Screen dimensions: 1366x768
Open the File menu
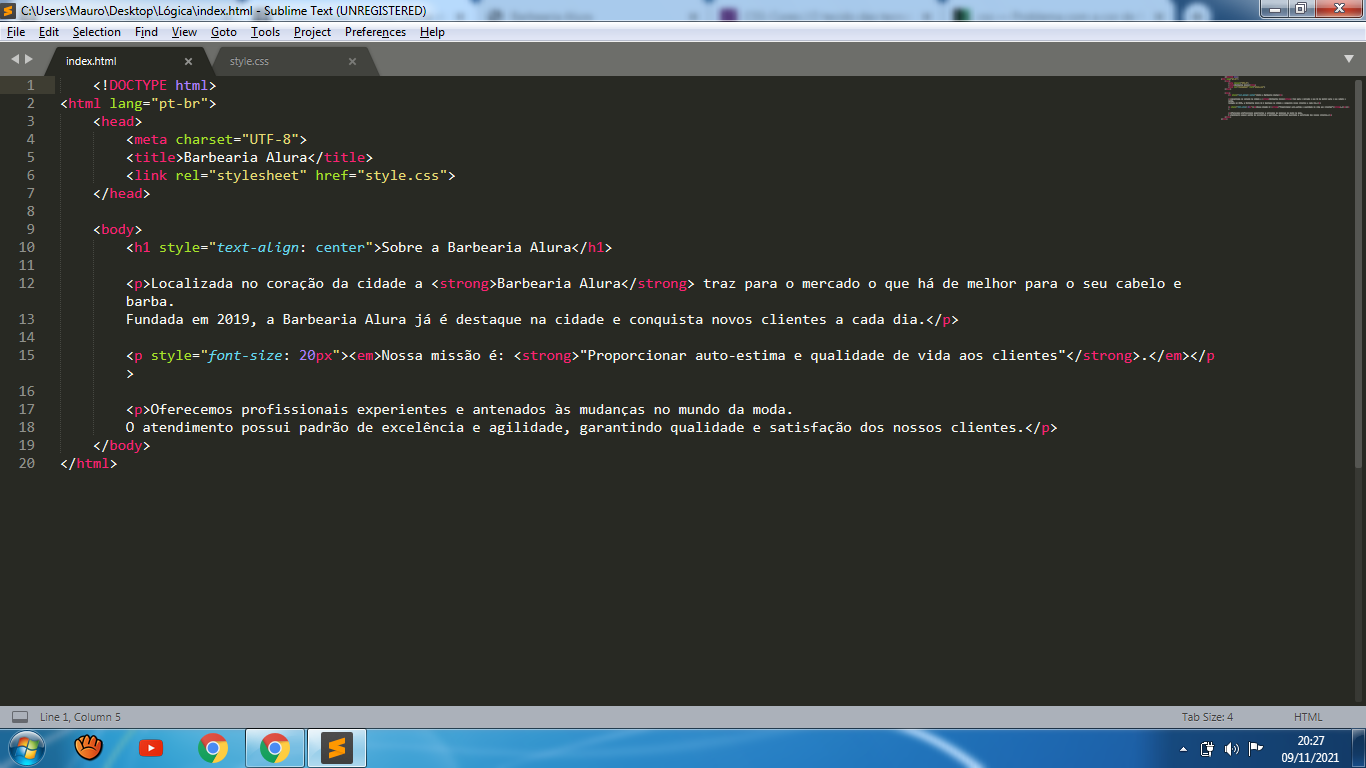15,32
